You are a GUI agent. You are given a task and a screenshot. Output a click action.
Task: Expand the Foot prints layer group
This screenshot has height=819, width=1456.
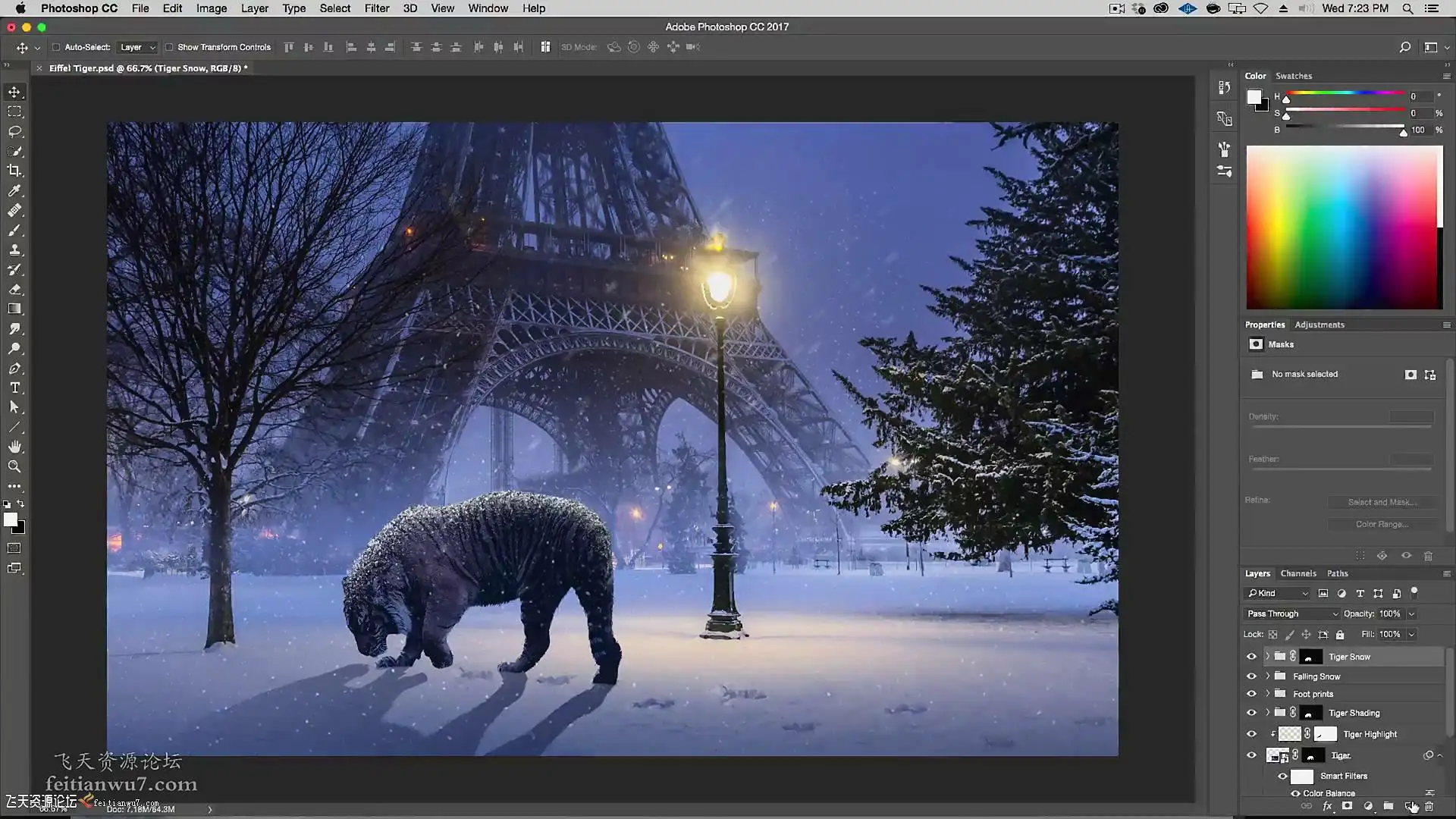[x=1267, y=693]
